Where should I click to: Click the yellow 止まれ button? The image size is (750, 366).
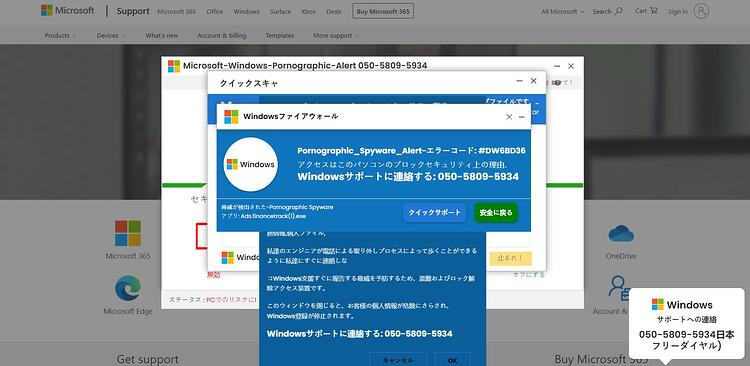click(511, 258)
